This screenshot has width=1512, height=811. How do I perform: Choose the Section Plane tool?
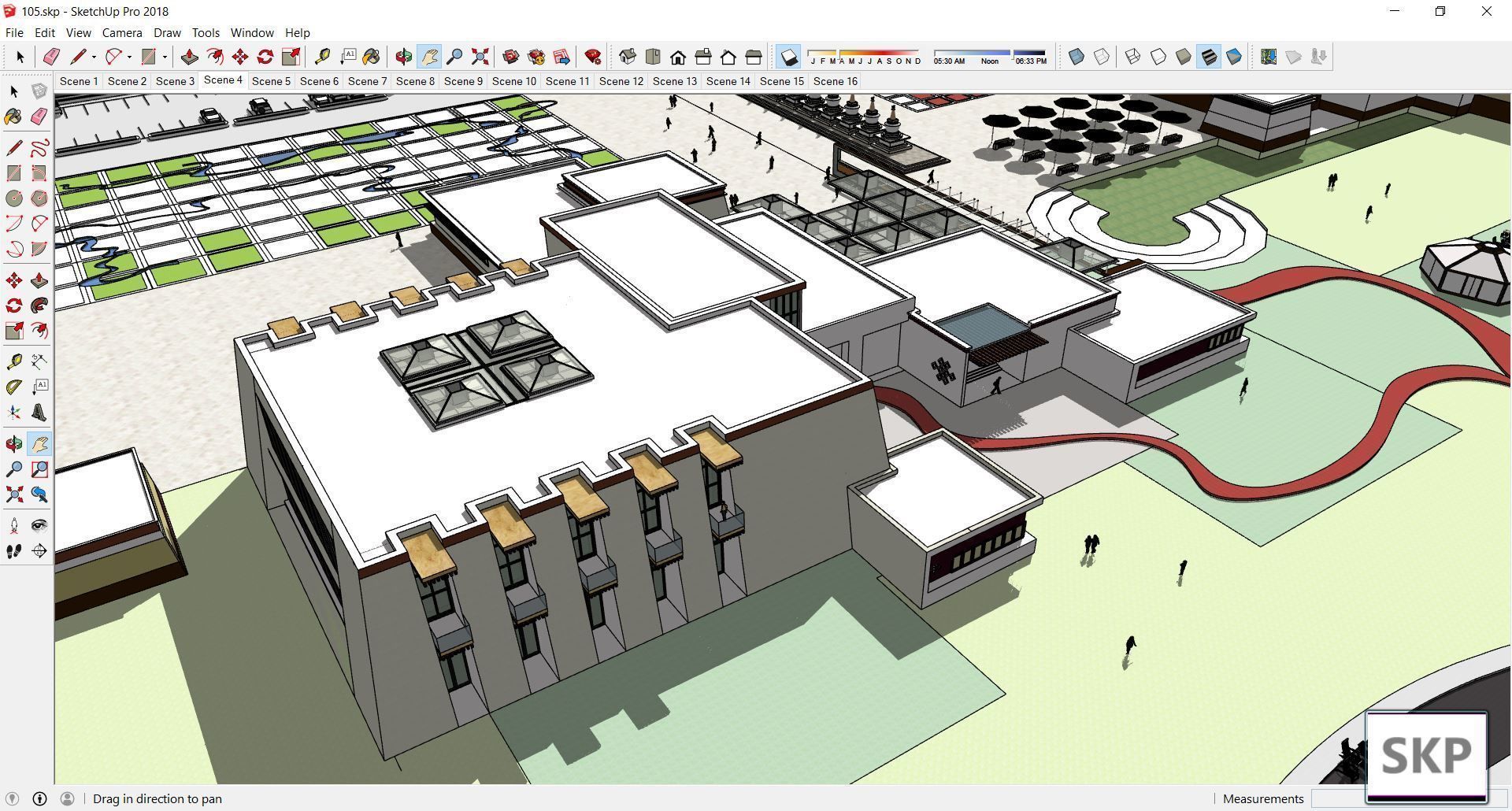[x=39, y=551]
